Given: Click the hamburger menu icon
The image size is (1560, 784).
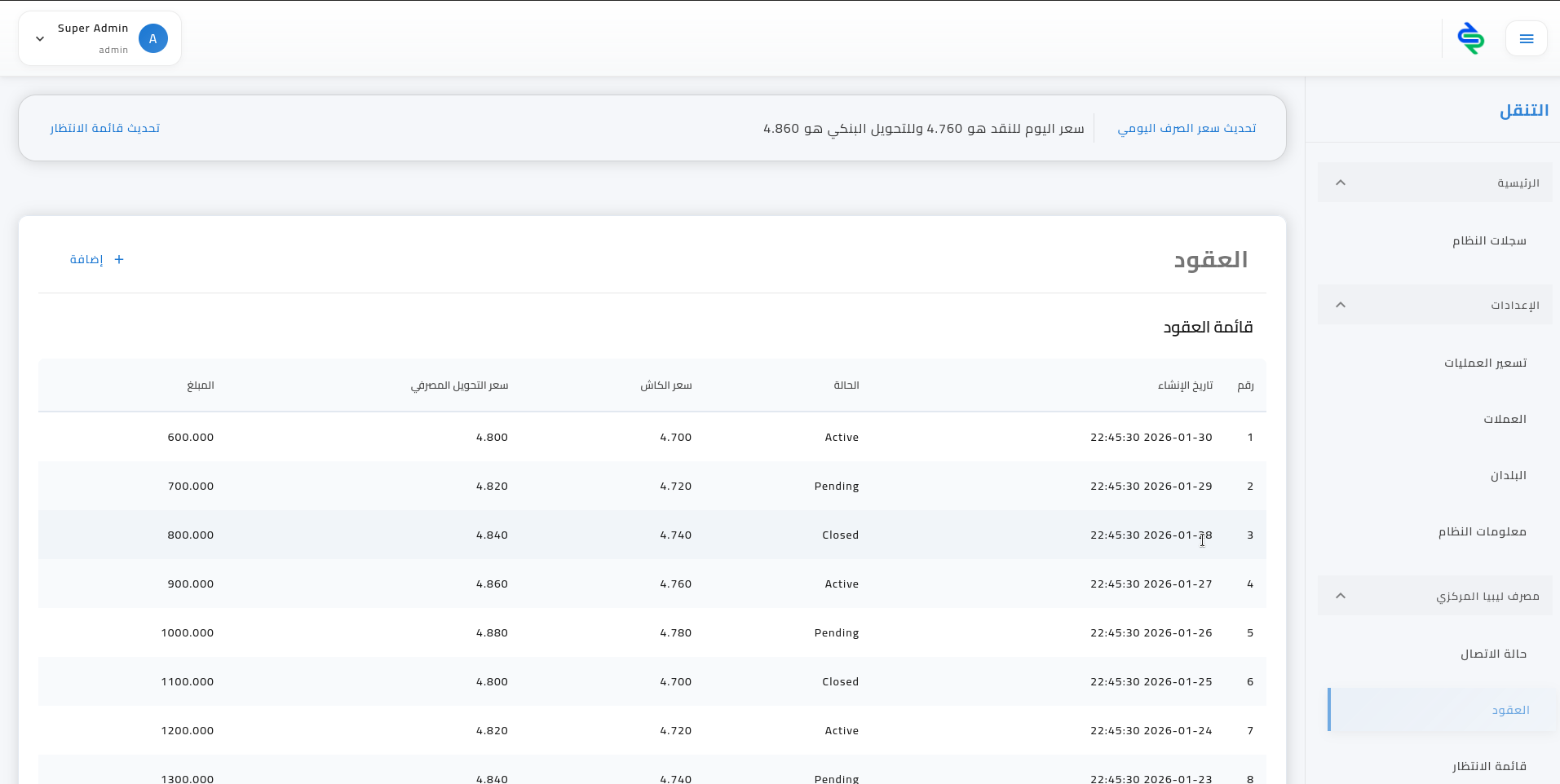Looking at the screenshot, I should [1526, 38].
